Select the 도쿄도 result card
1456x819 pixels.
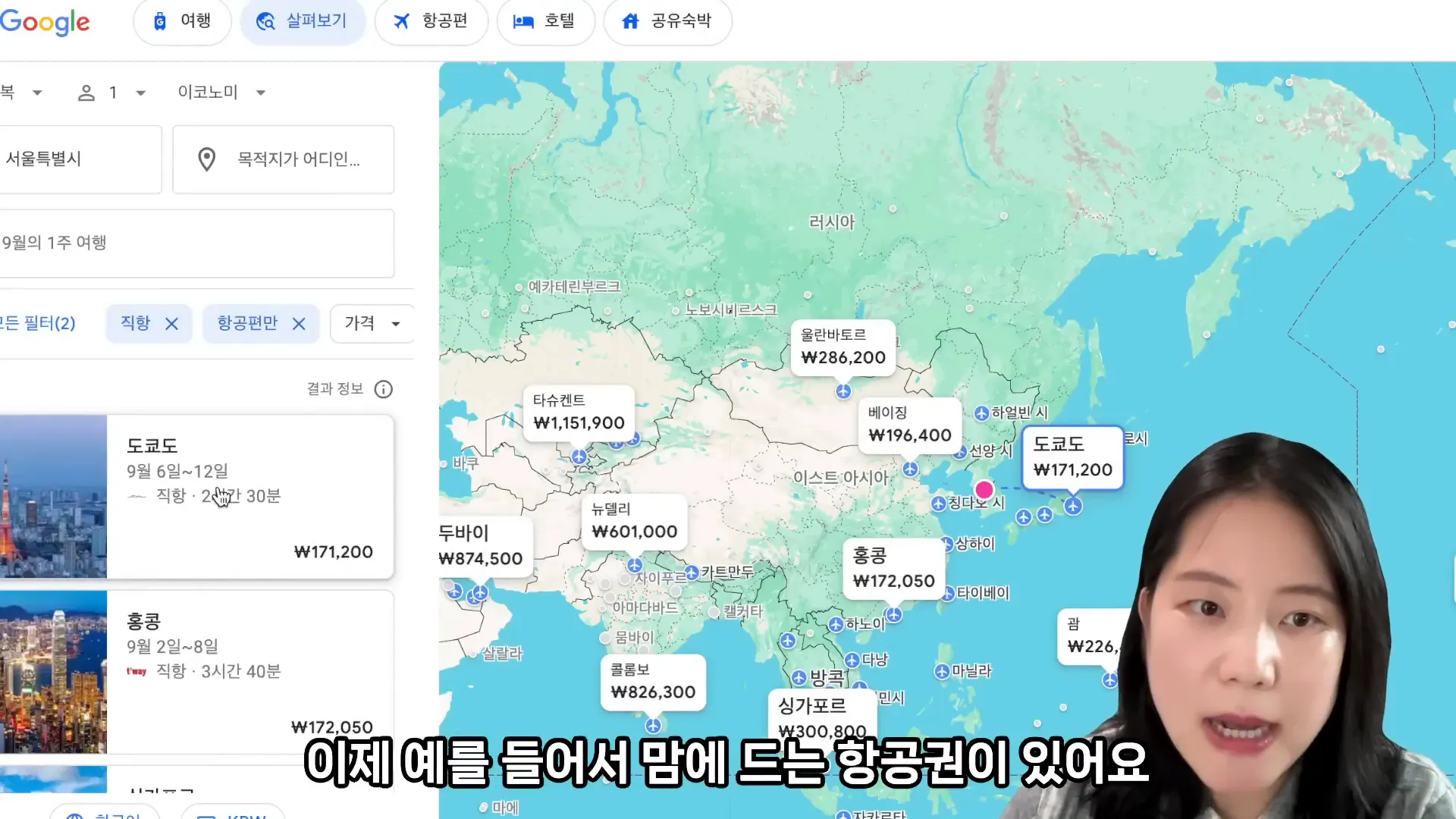click(x=196, y=497)
